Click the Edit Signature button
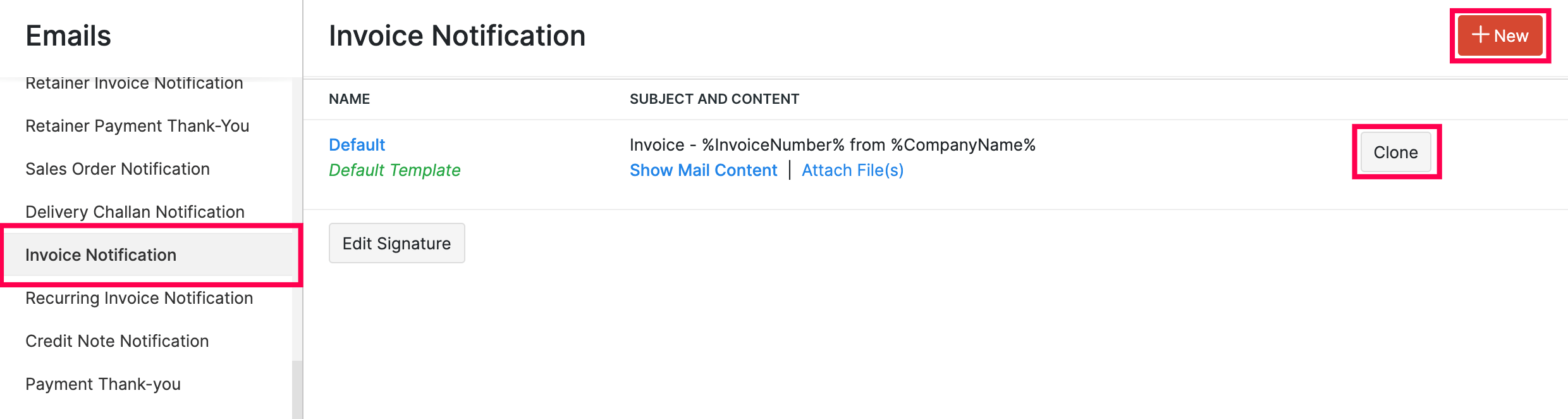This screenshot has width=1568, height=419. [x=396, y=243]
